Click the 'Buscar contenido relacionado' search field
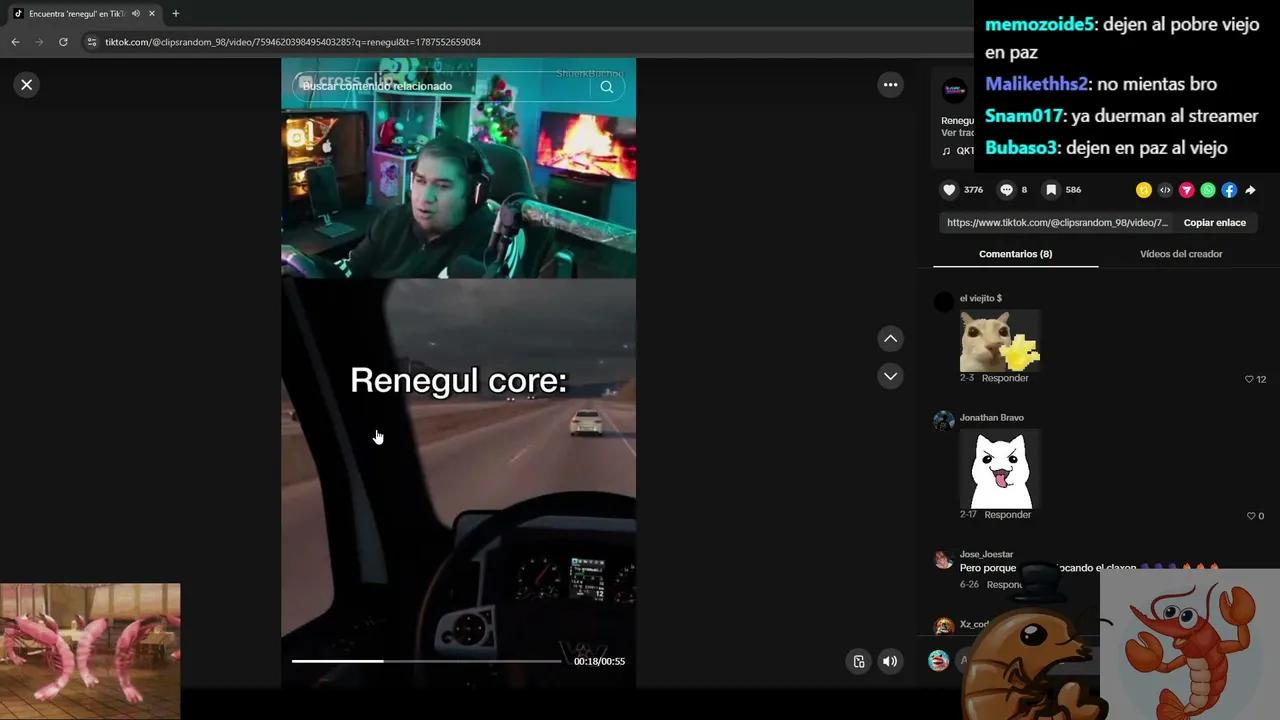This screenshot has width=1280, height=720. 446,86
